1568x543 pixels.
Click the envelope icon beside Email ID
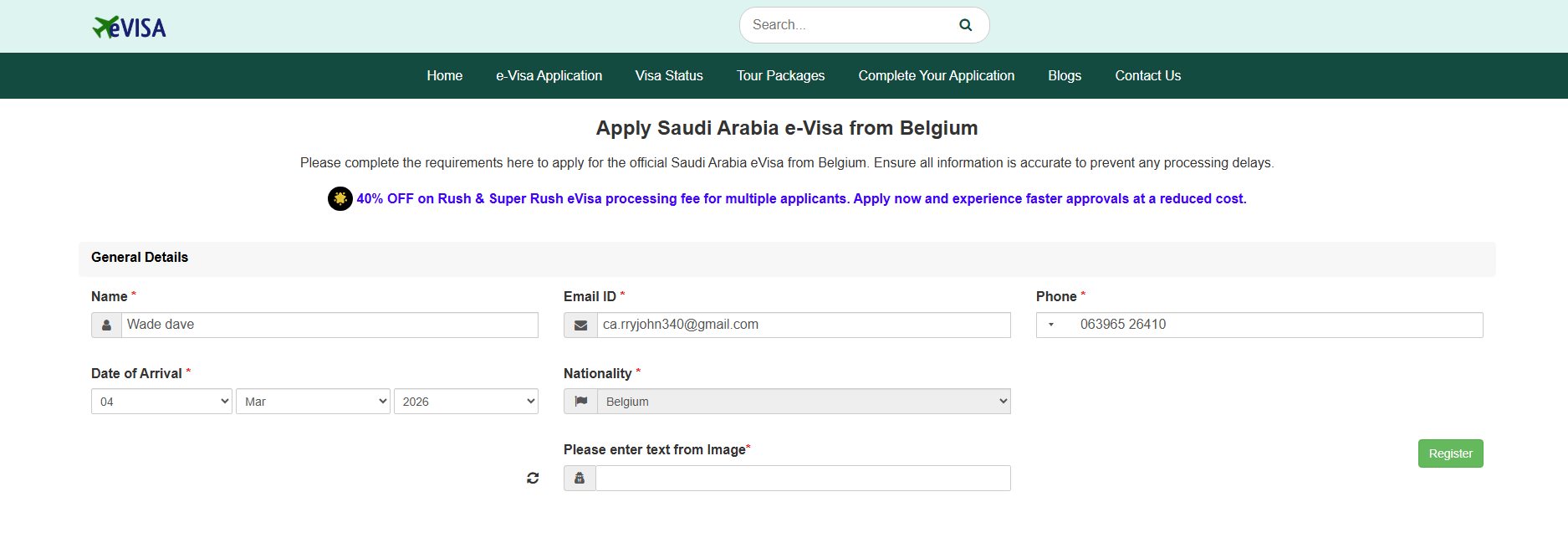[x=580, y=325]
